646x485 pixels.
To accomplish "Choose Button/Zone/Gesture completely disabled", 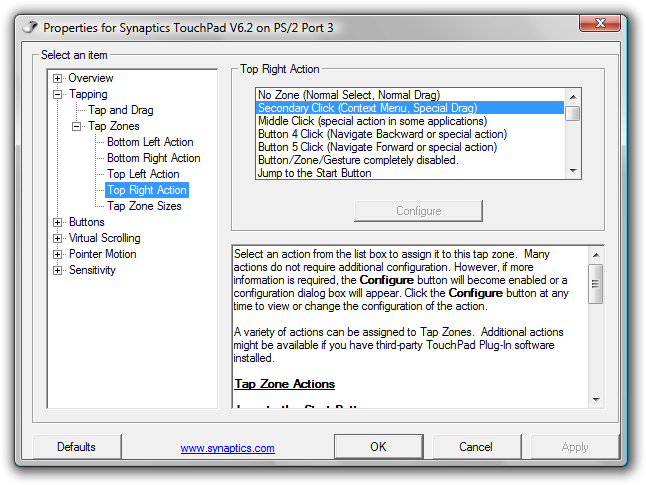I will (x=410, y=160).
